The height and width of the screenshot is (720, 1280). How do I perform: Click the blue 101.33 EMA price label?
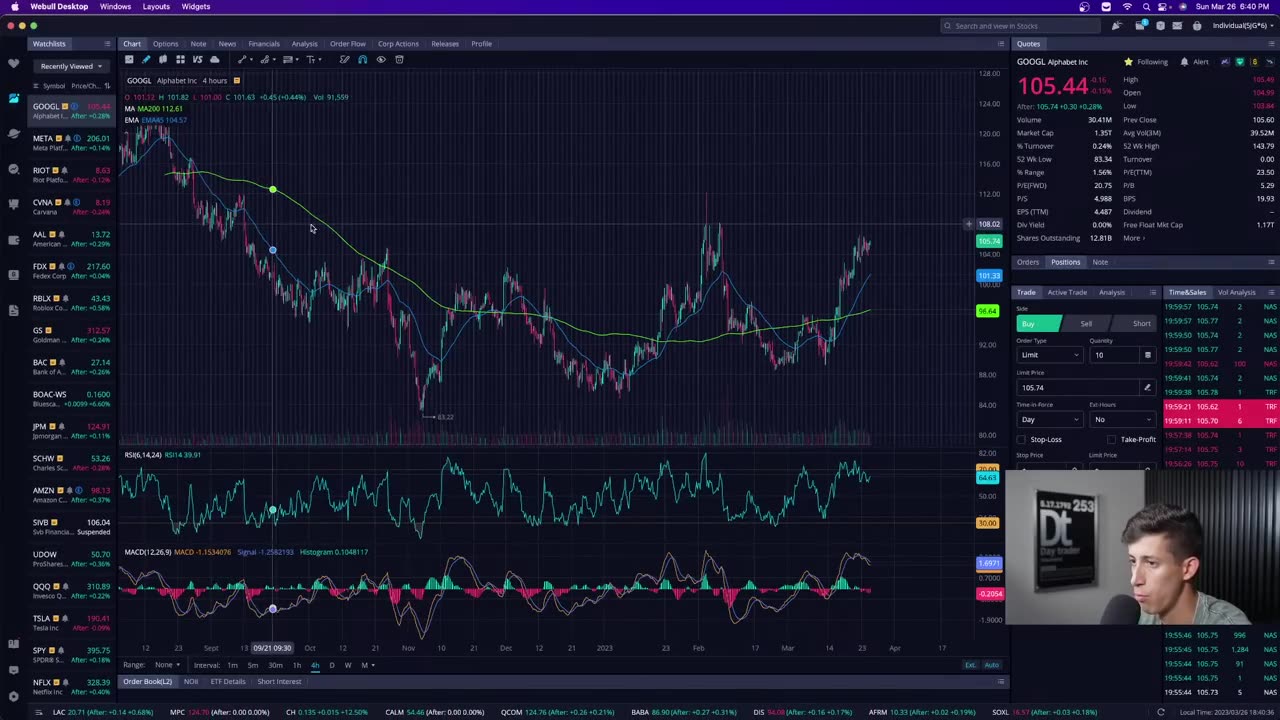(988, 276)
